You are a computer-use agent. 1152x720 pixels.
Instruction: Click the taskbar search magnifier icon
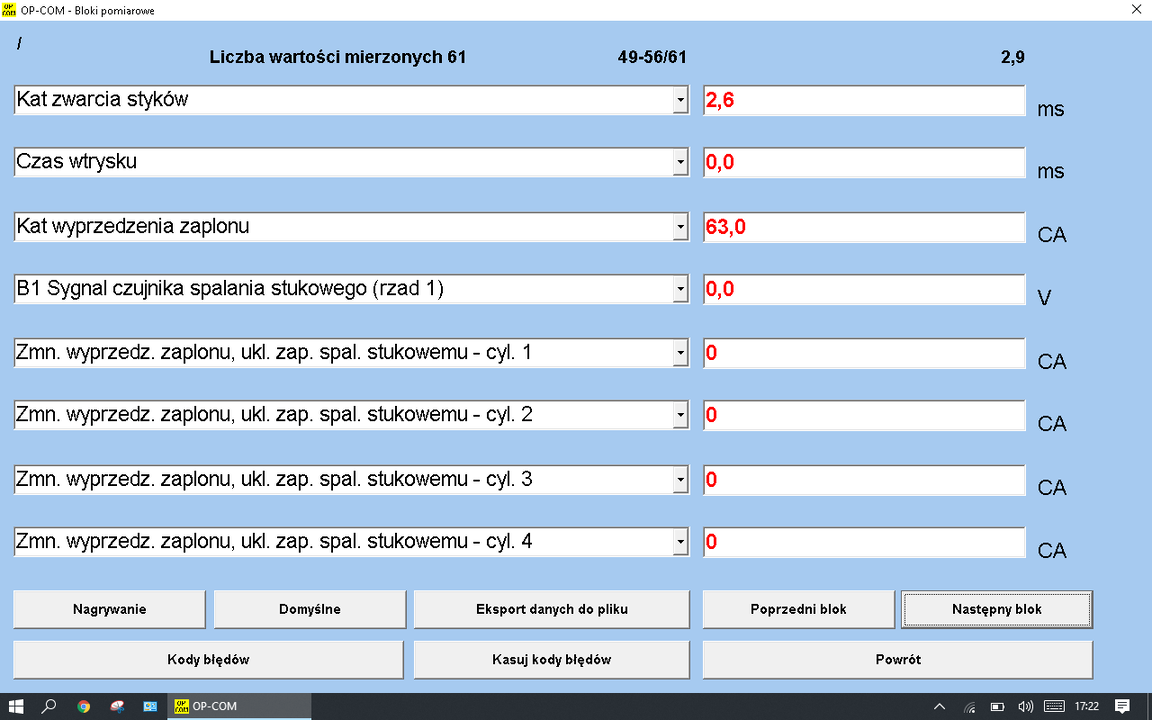[x=48, y=706]
